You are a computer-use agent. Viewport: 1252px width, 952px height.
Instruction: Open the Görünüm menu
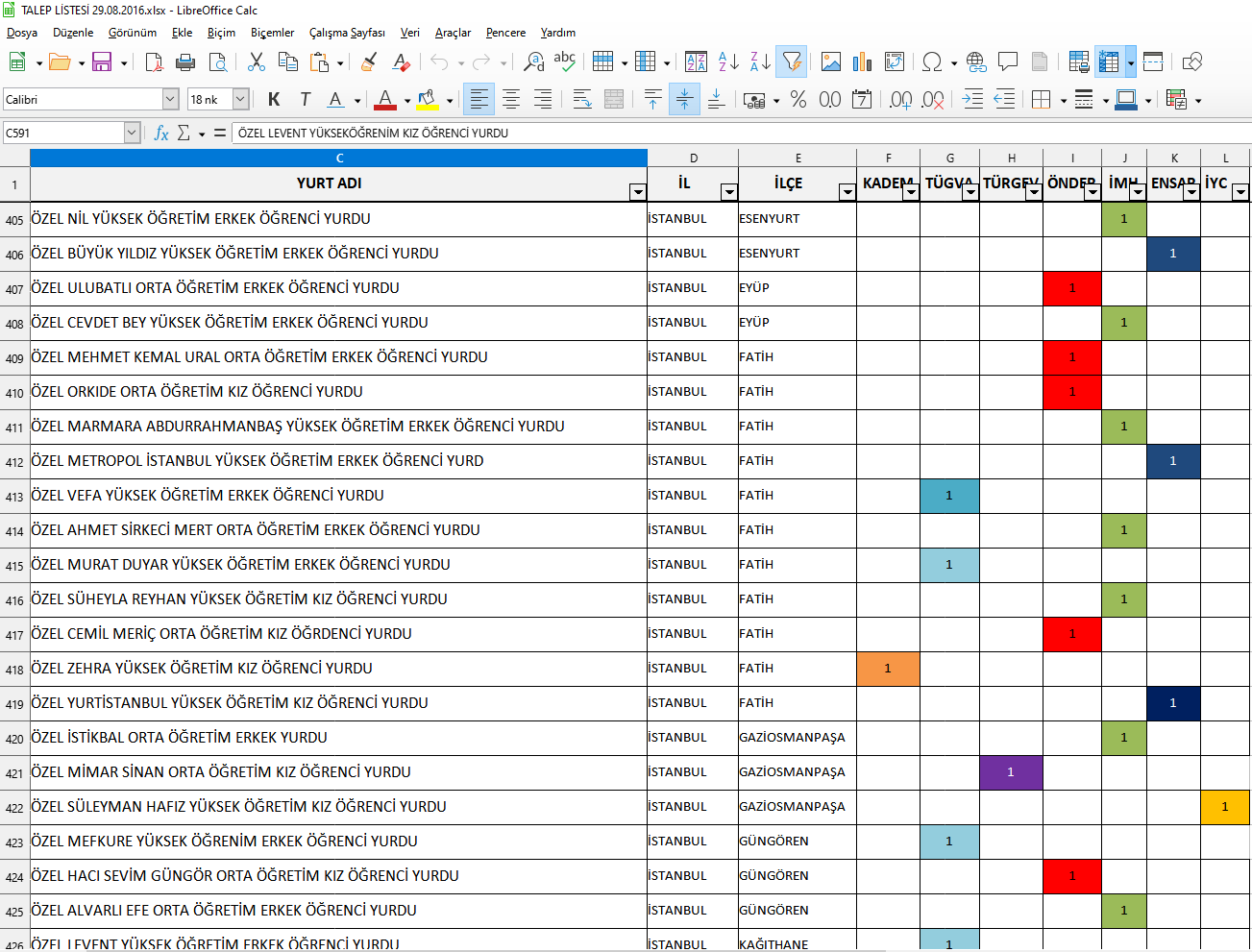click(x=133, y=33)
